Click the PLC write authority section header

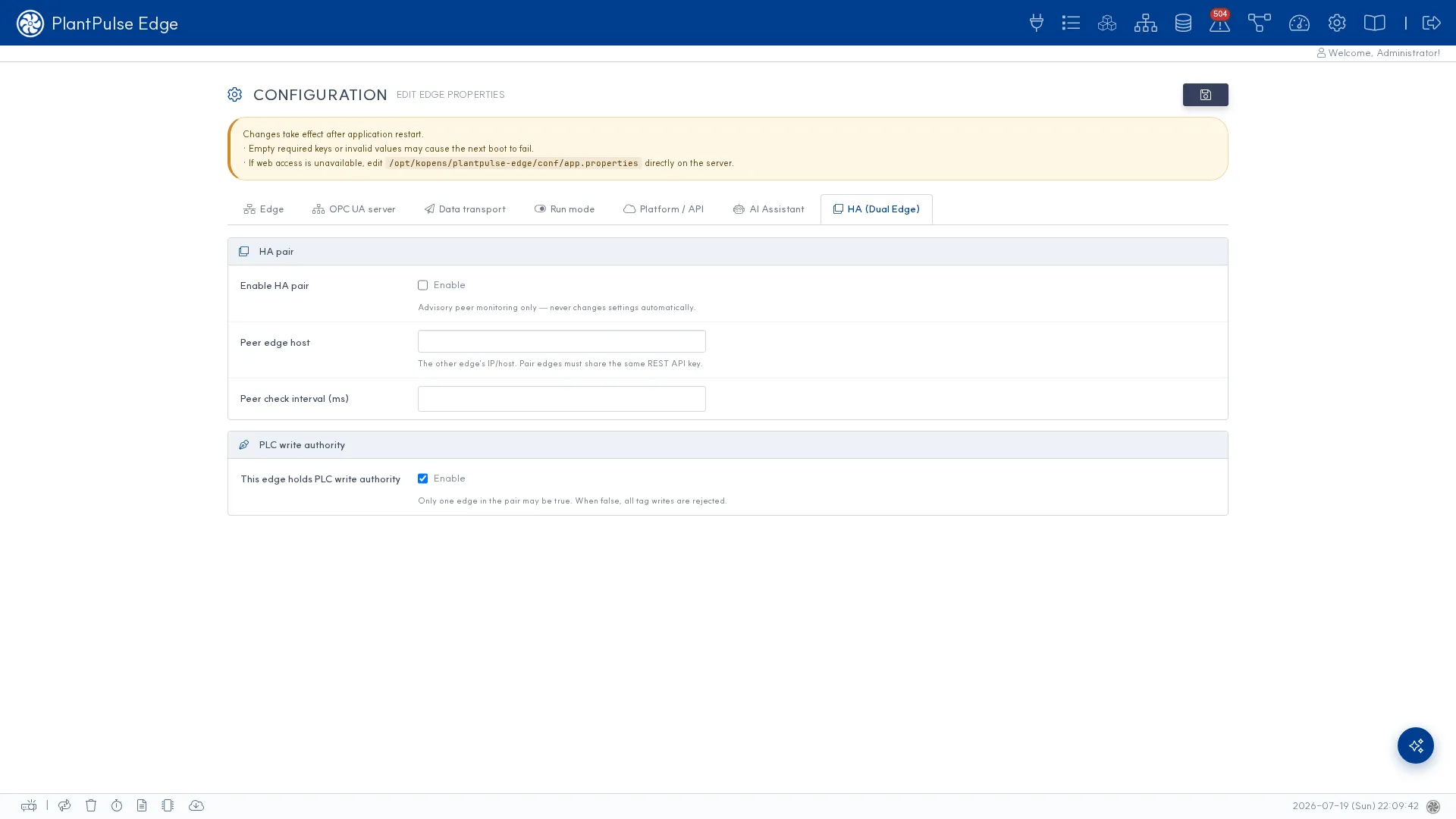[728, 445]
